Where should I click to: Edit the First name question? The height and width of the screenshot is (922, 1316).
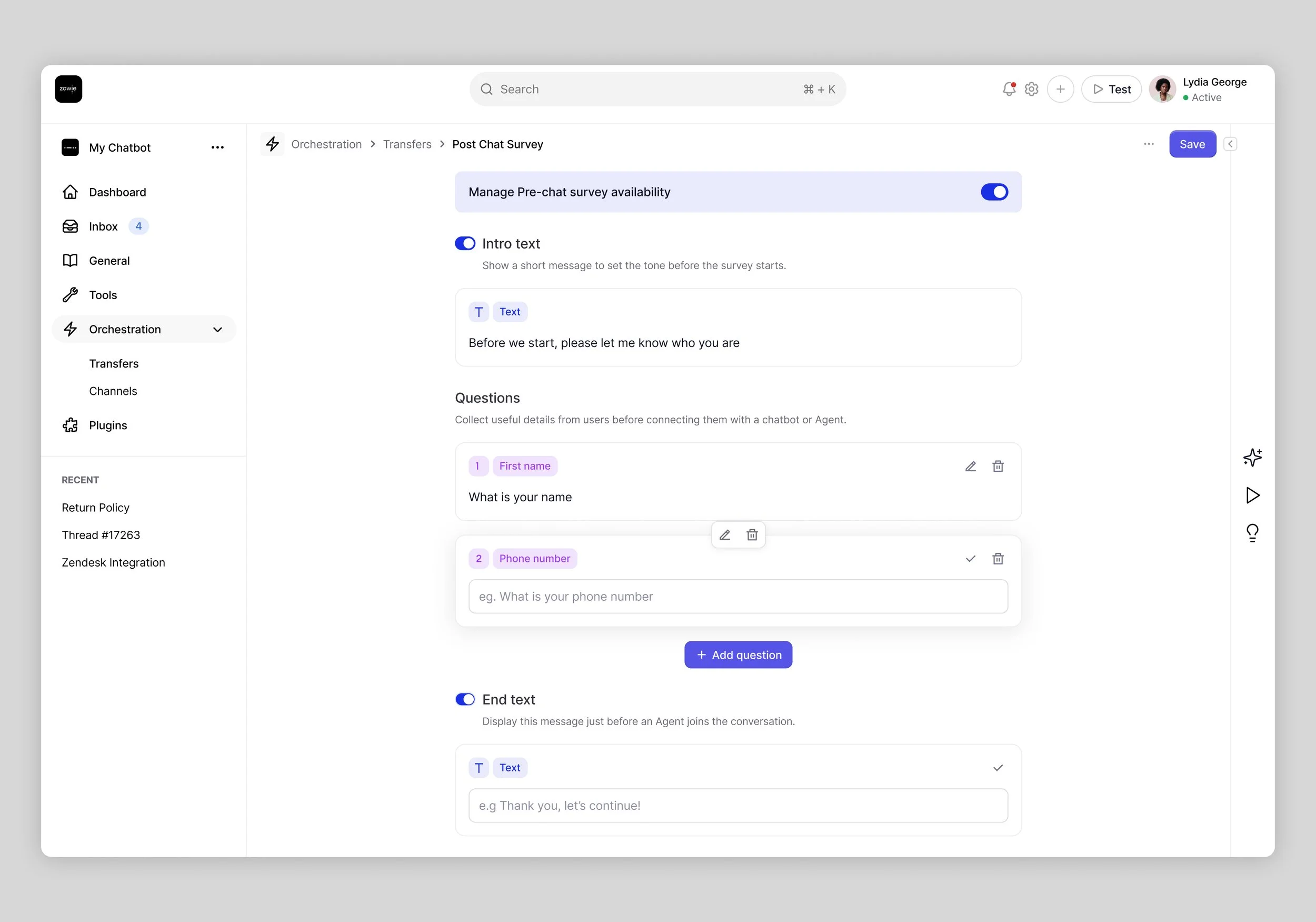970,466
